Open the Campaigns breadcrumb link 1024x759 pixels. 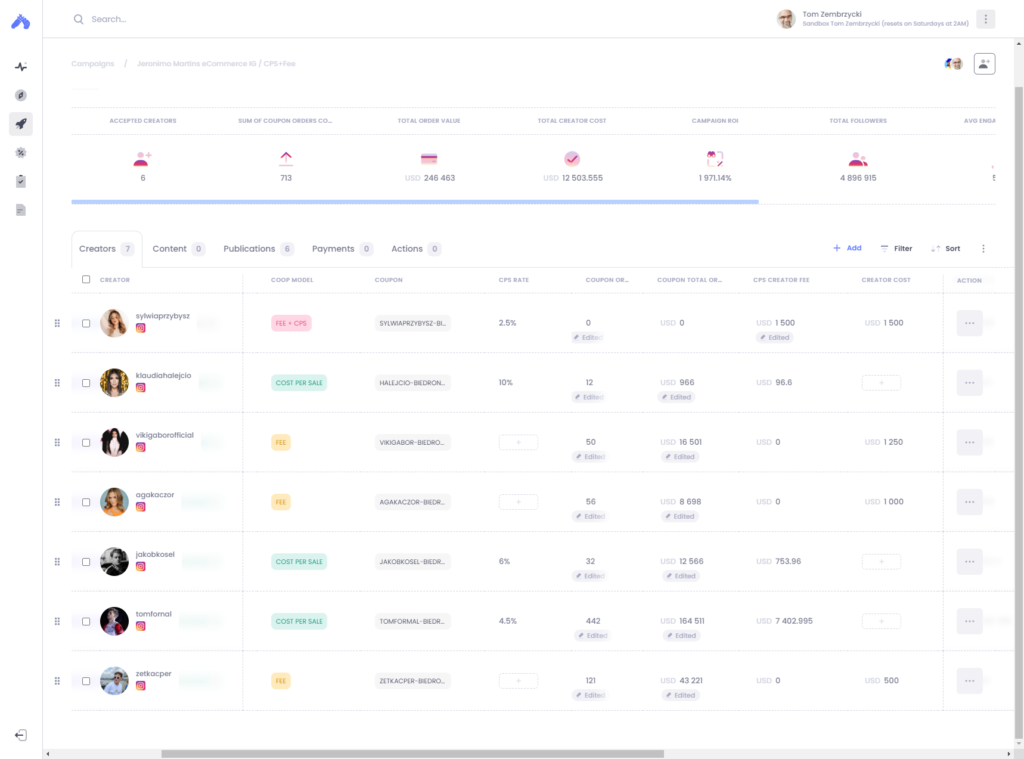click(x=92, y=63)
